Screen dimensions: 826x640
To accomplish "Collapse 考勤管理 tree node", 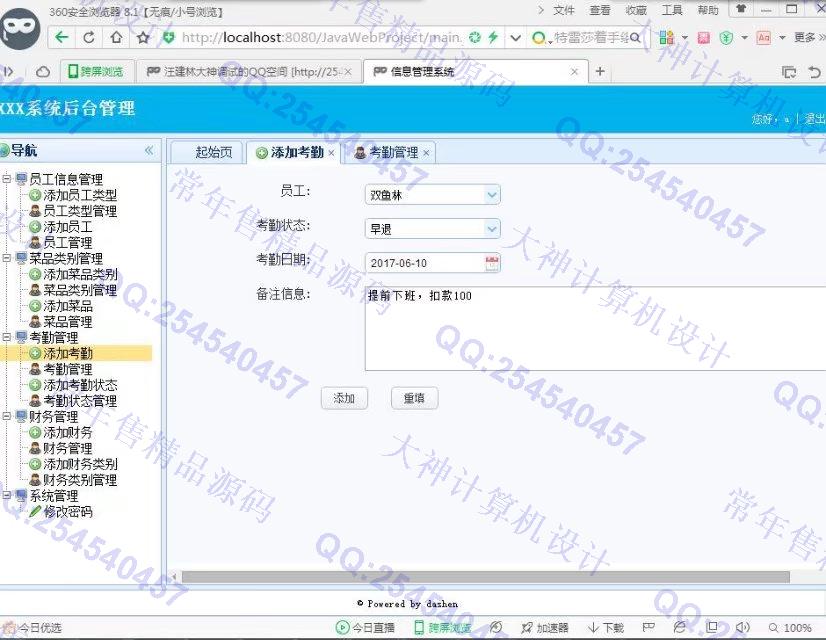I will click(x=7, y=337).
